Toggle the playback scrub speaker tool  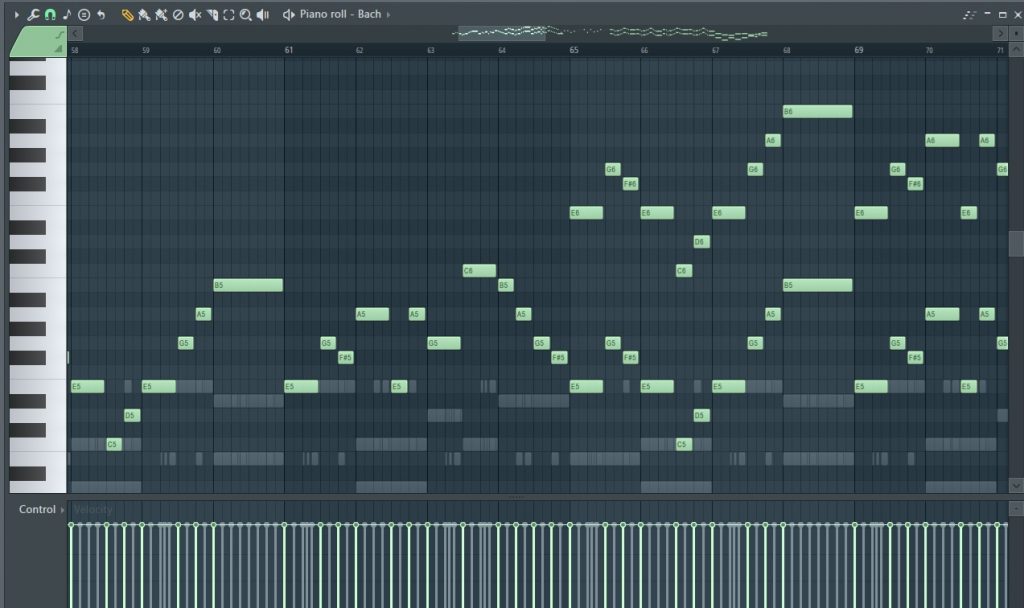tap(263, 15)
